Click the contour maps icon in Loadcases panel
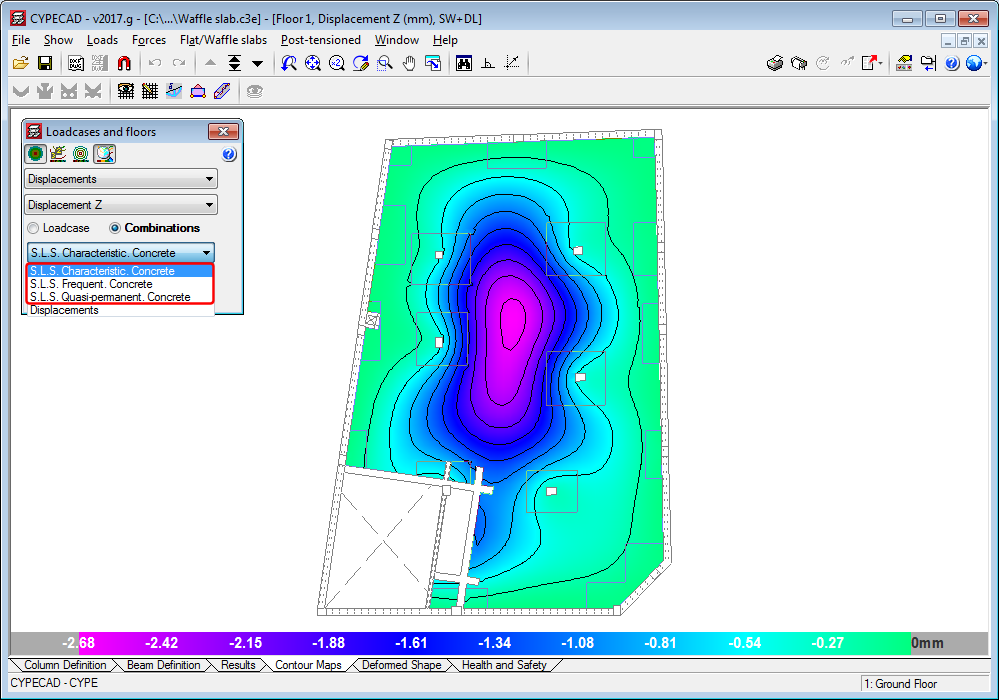Image resolution: width=999 pixels, height=700 pixels. (36, 154)
